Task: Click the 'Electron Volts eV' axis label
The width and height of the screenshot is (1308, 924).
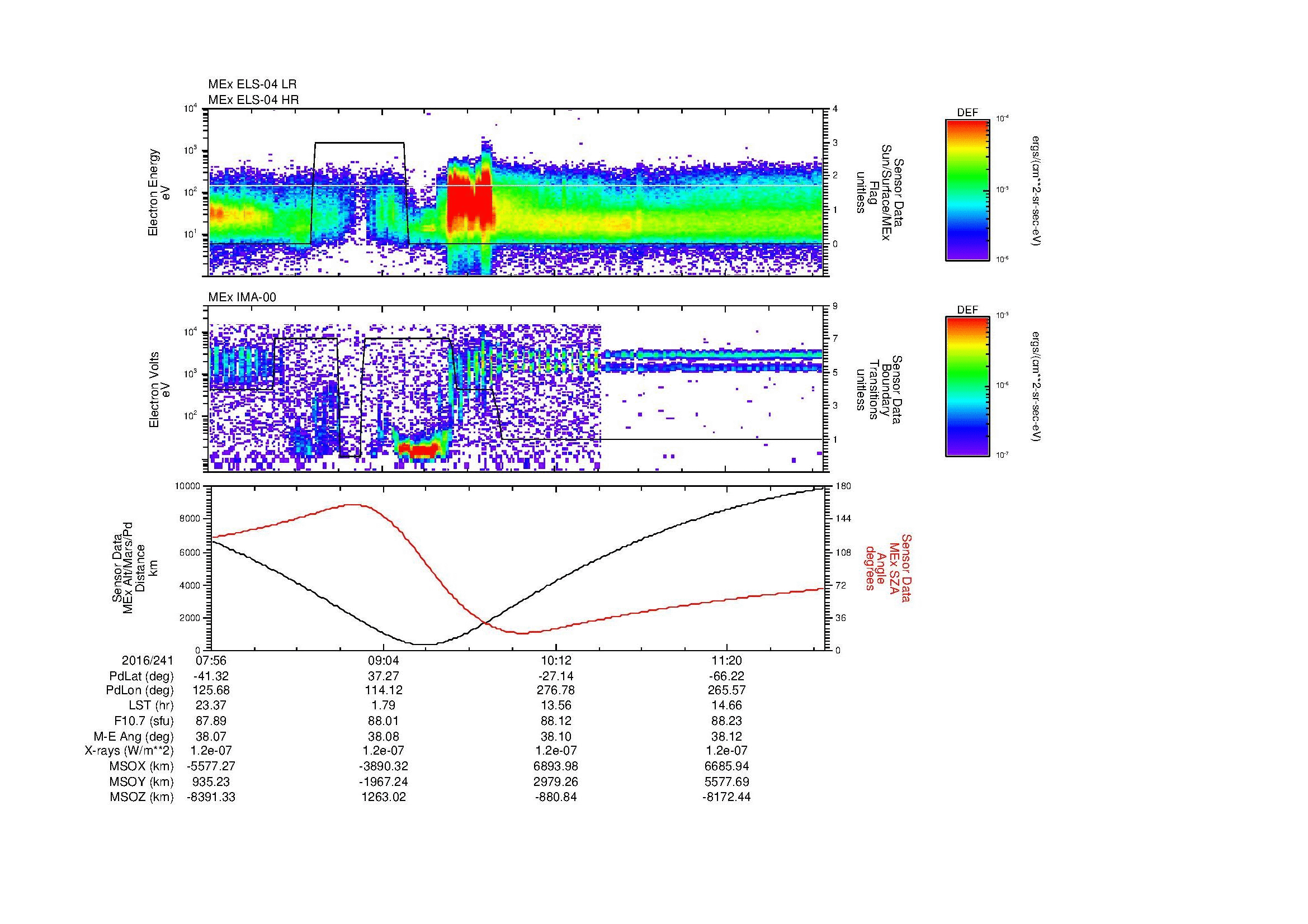Action: point(159,390)
